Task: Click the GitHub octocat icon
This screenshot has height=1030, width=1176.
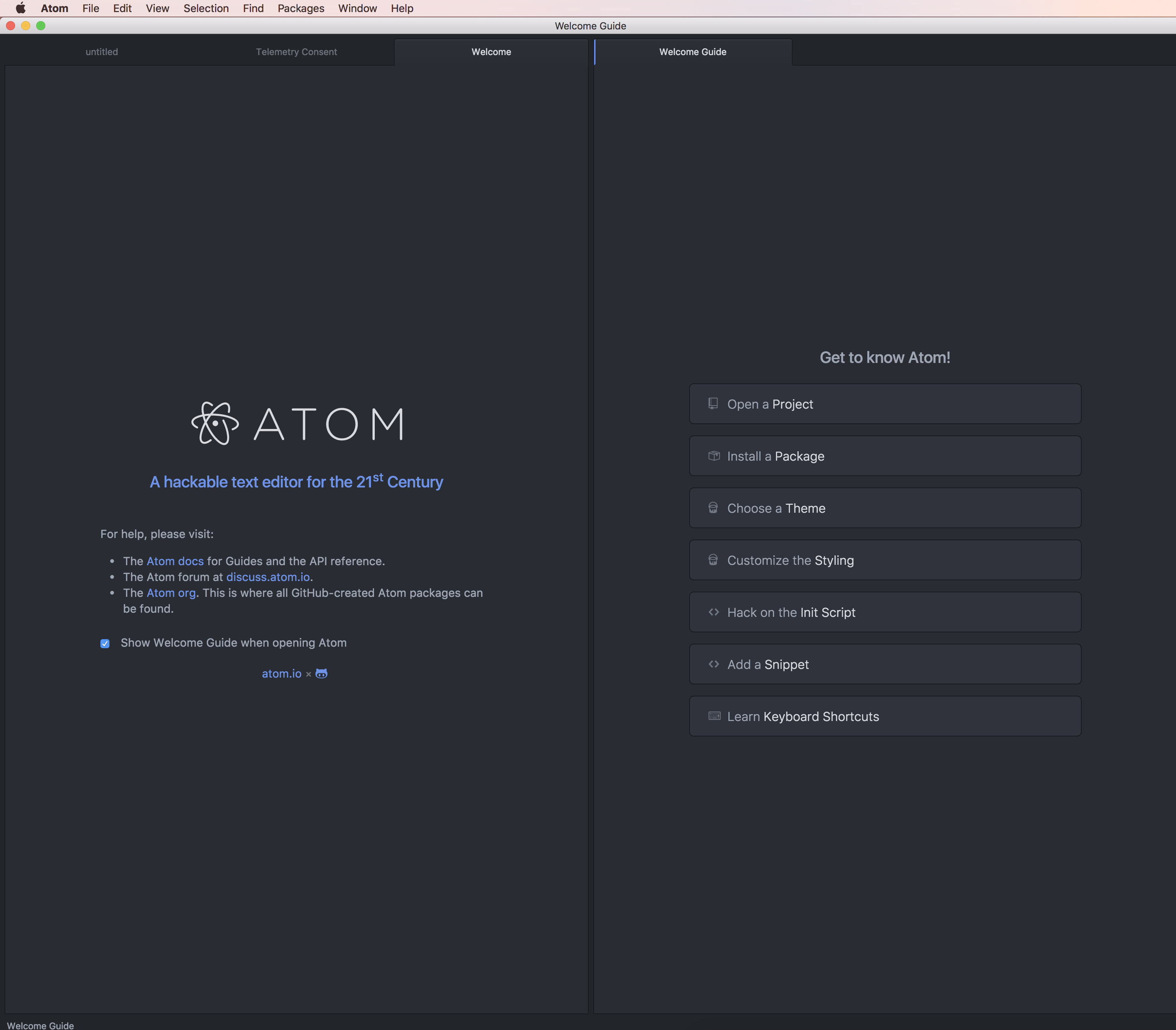Action: click(x=322, y=673)
